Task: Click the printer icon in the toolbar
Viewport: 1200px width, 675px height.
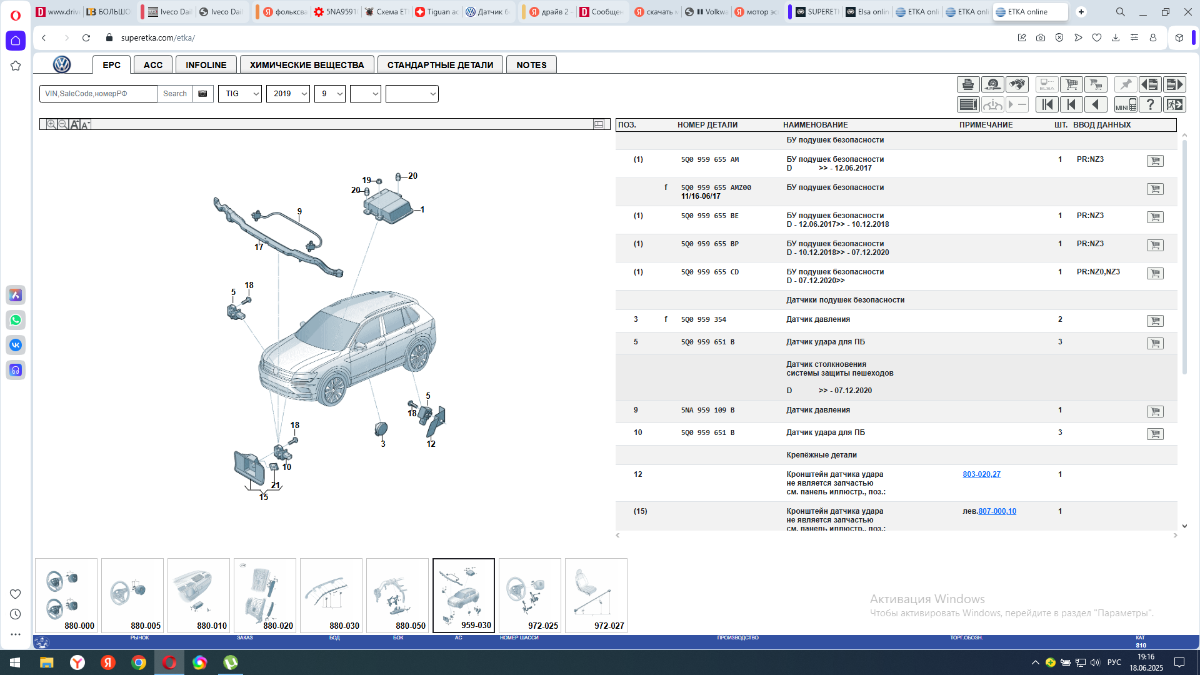Action: point(967,84)
